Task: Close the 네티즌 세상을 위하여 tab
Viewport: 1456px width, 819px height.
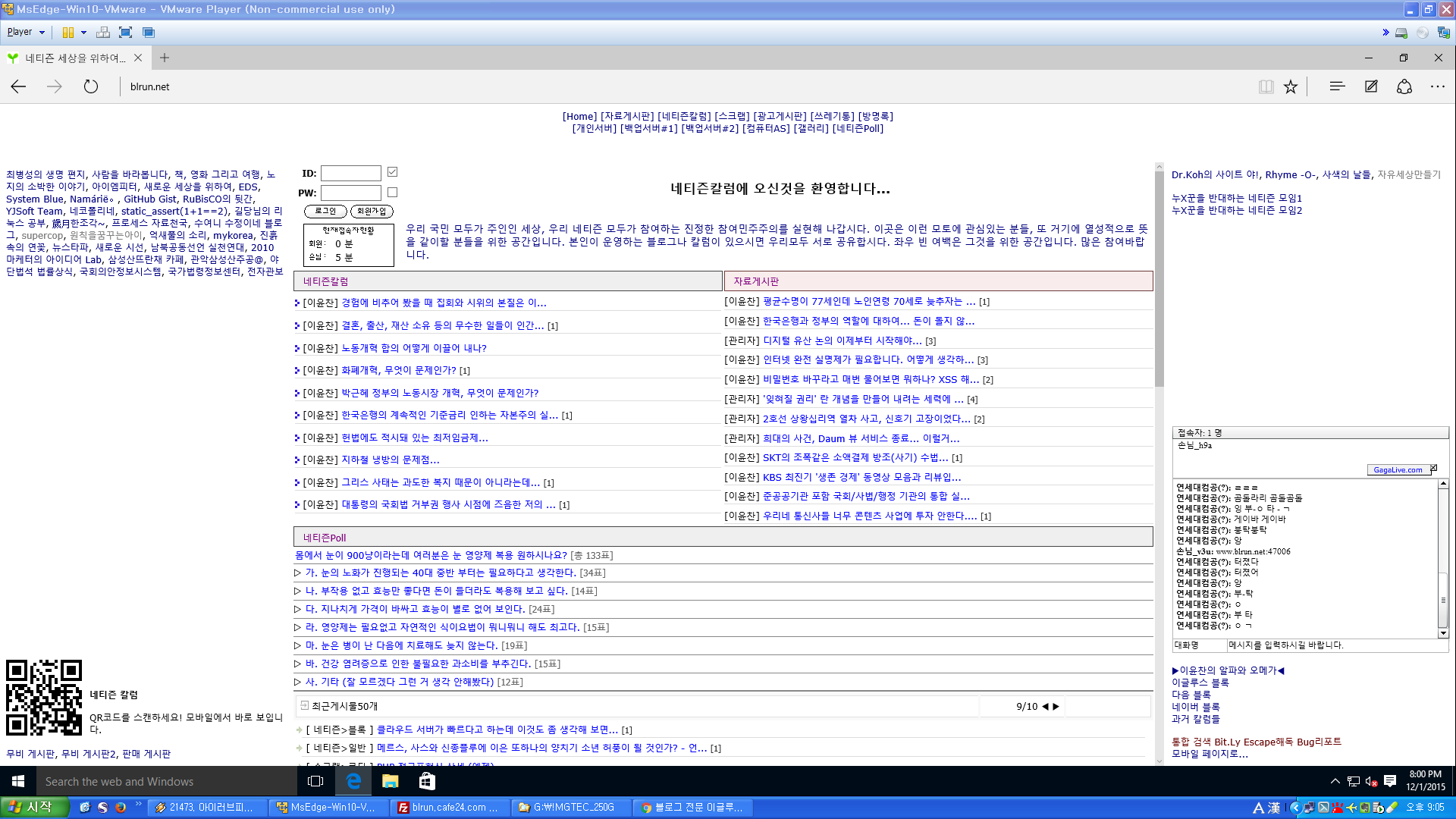Action: click(x=138, y=58)
